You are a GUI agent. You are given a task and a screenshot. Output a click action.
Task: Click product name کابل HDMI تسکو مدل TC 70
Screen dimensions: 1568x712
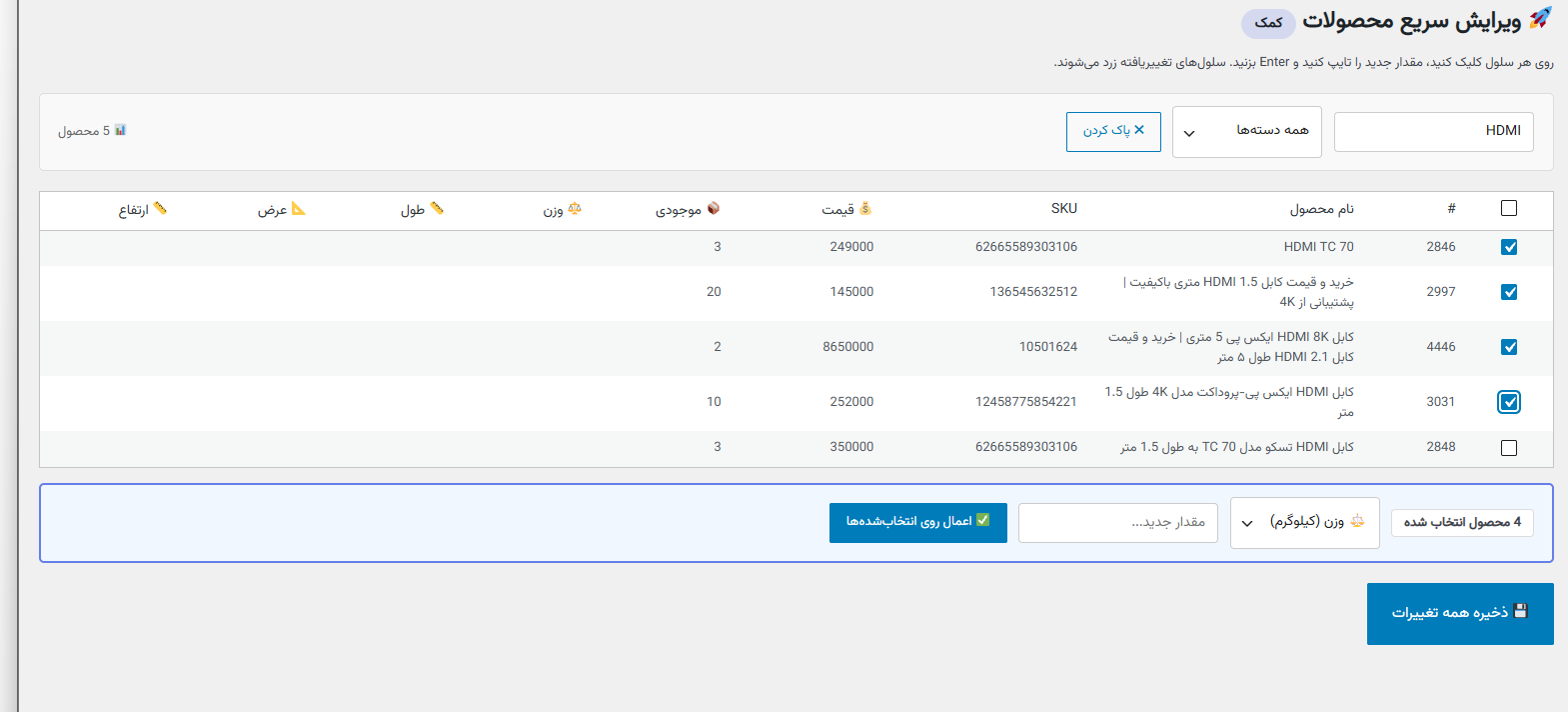click(1237, 447)
